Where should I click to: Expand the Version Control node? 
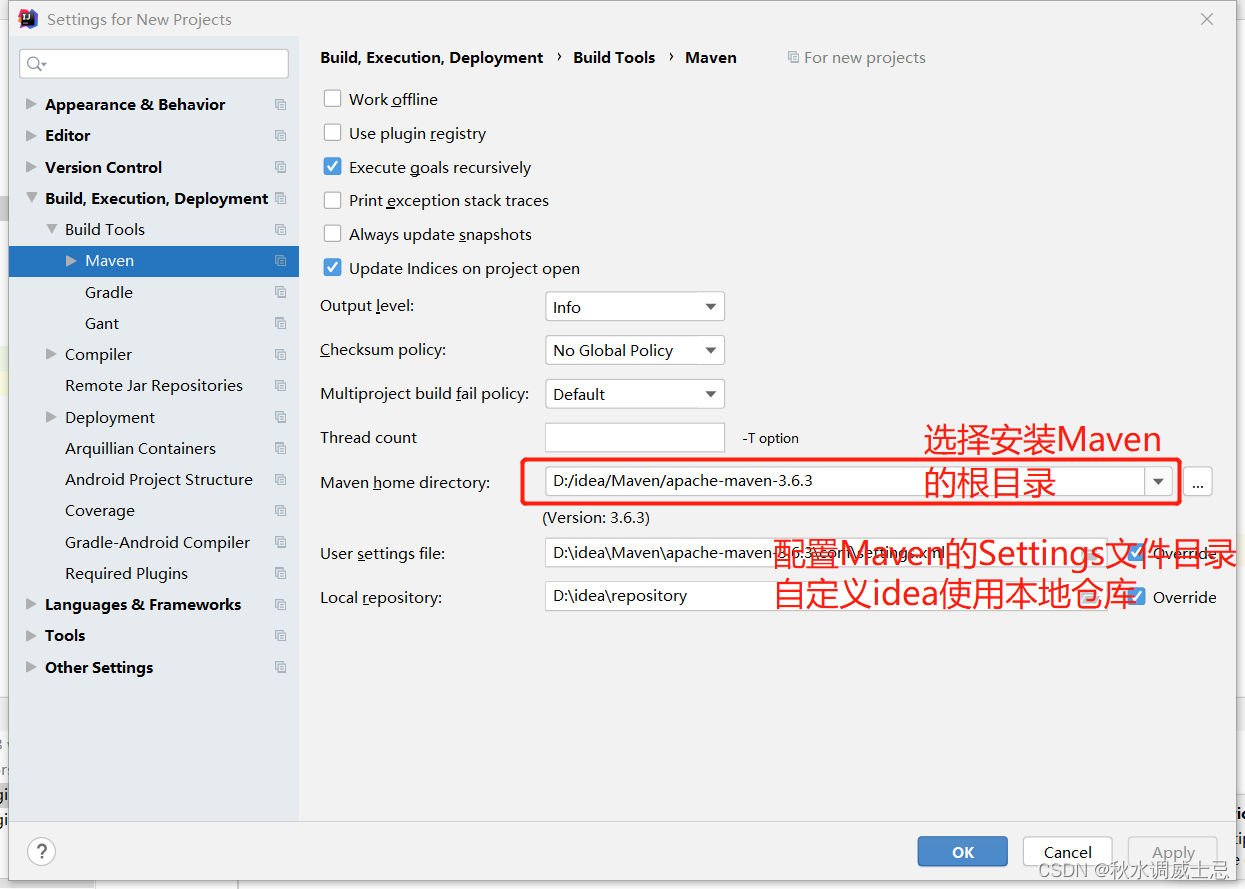click(x=31, y=167)
